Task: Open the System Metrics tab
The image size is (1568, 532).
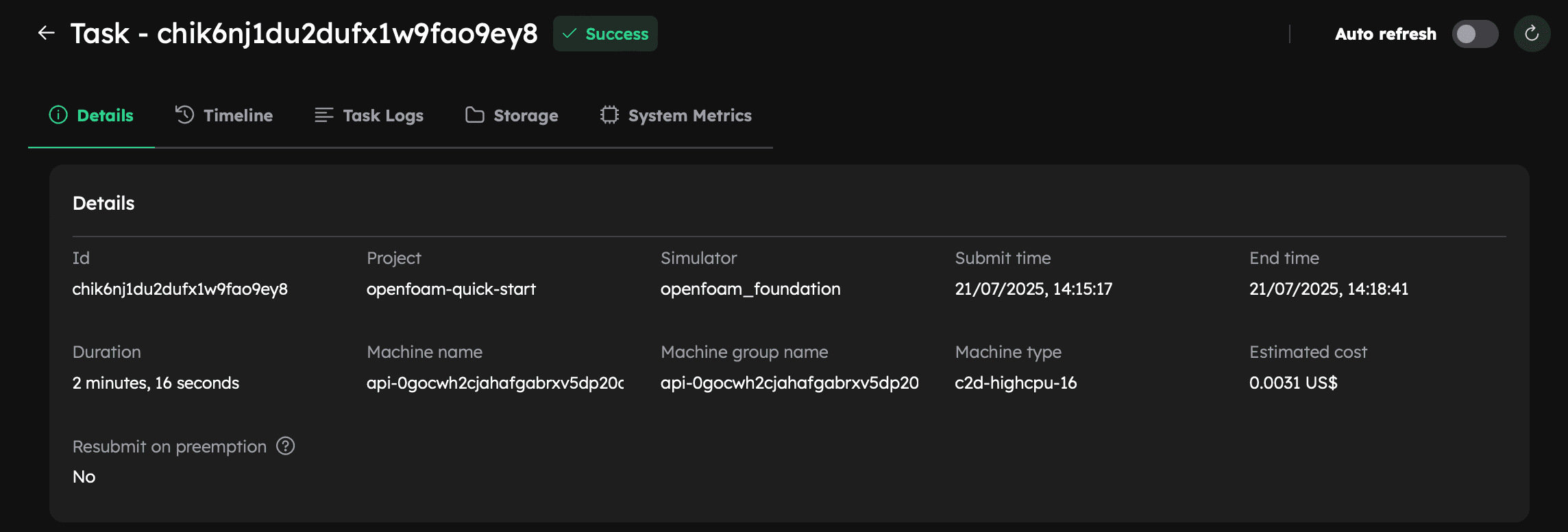Action: tap(676, 115)
